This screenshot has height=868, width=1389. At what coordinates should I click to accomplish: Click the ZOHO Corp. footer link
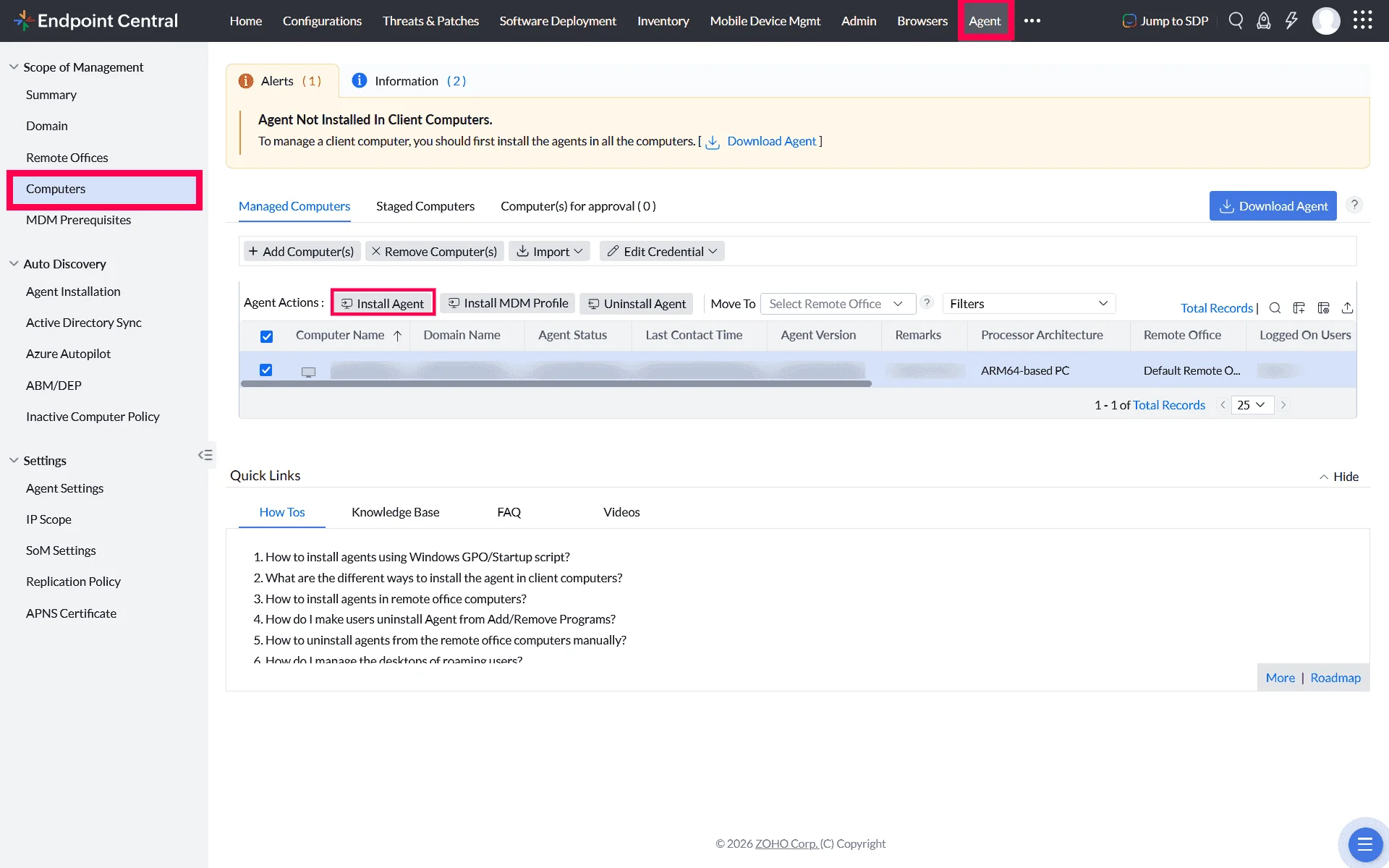click(x=786, y=843)
